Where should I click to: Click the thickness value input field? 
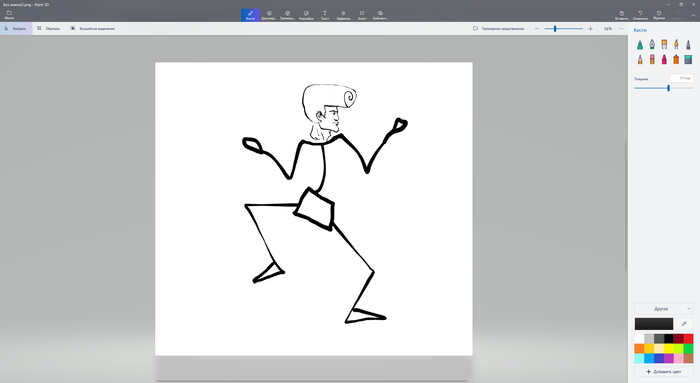(682, 79)
